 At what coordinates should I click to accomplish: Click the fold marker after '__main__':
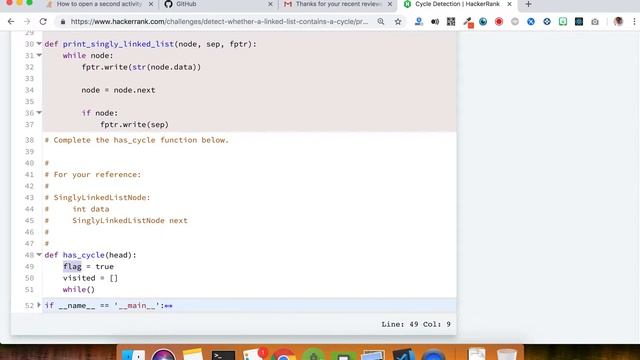(168, 306)
